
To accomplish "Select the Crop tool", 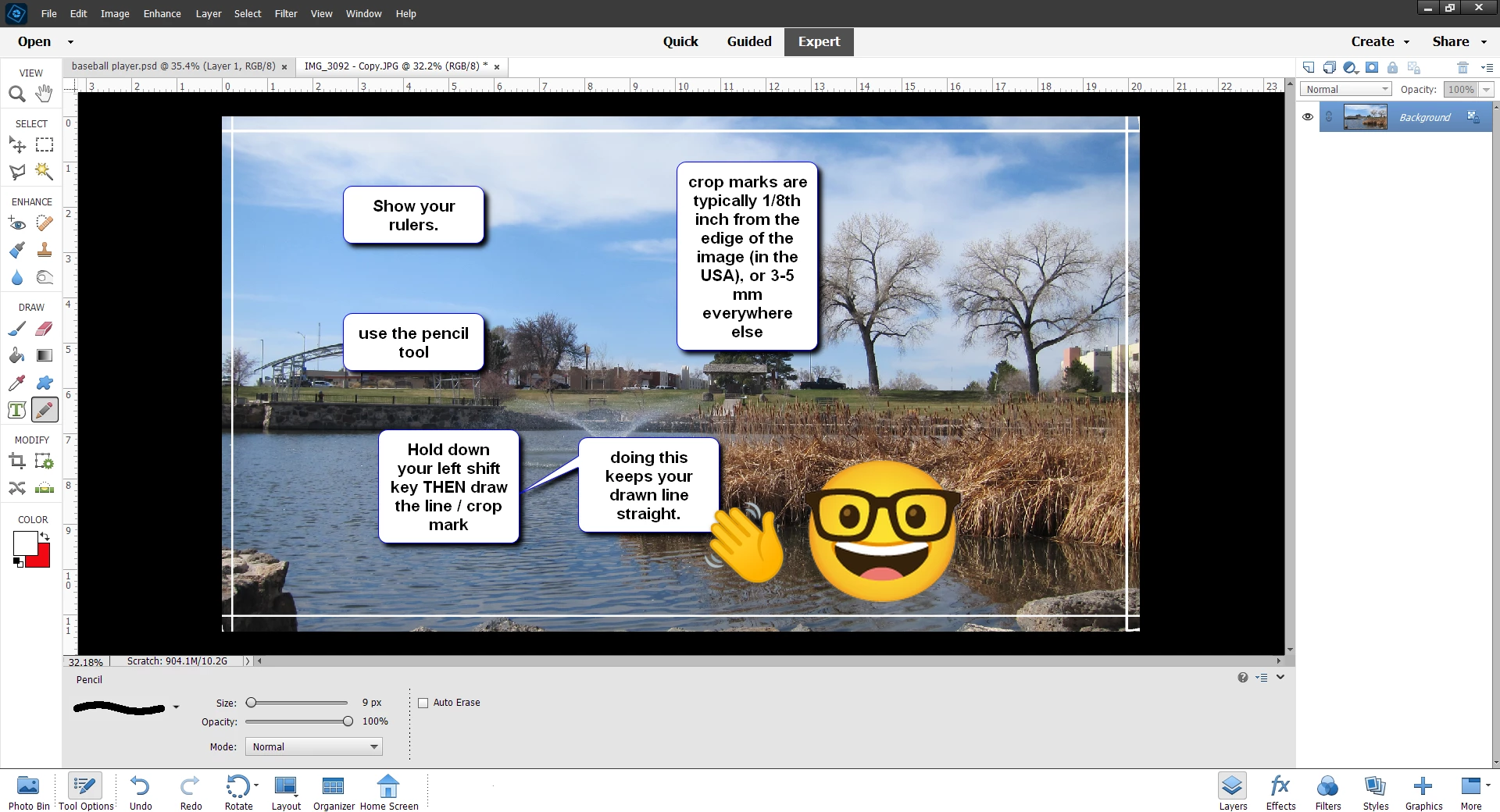I will [17, 461].
